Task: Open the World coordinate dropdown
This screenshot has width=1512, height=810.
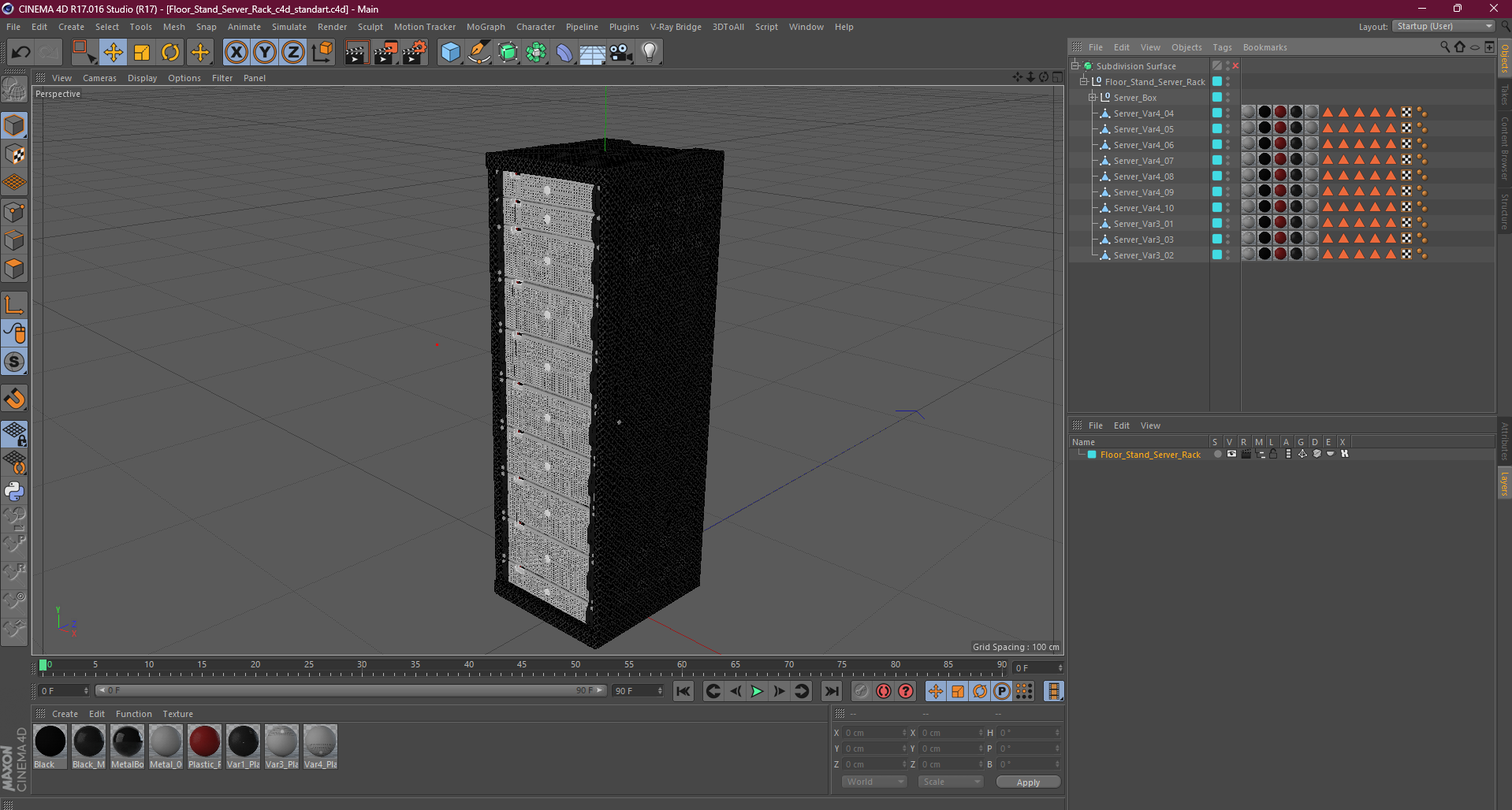Action: [x=875, y=782]
